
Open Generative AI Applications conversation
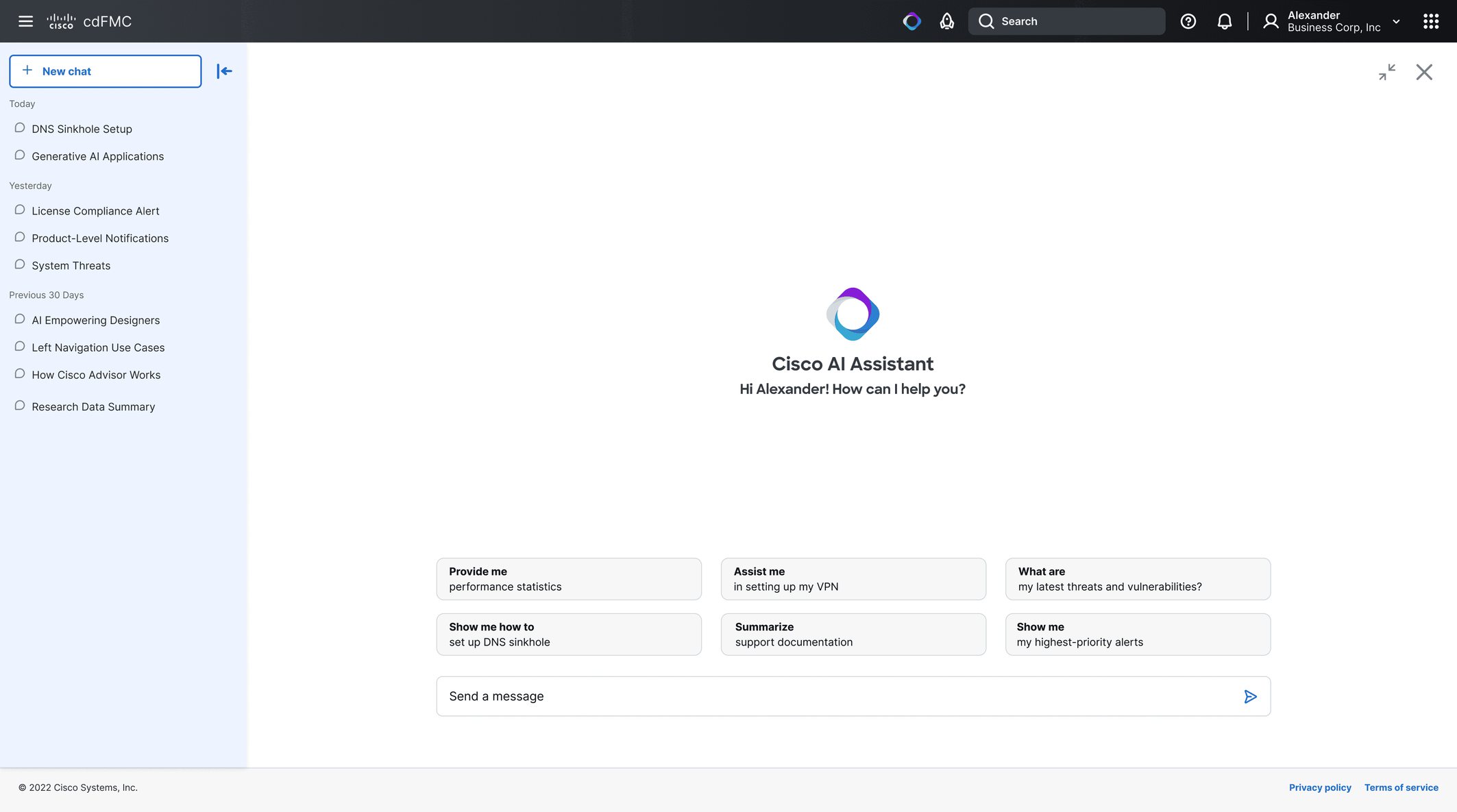tap(97, 156)
